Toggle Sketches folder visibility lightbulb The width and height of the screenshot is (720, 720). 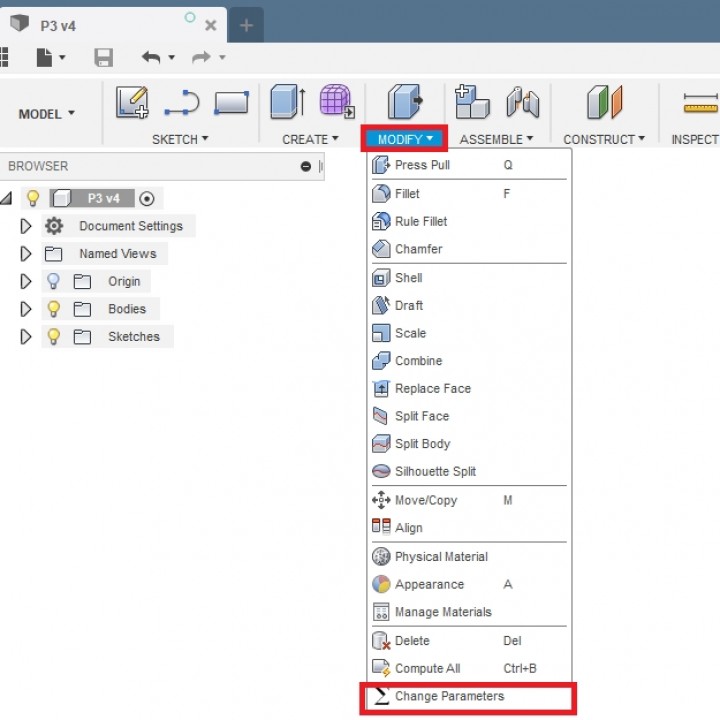click(54, 337)
